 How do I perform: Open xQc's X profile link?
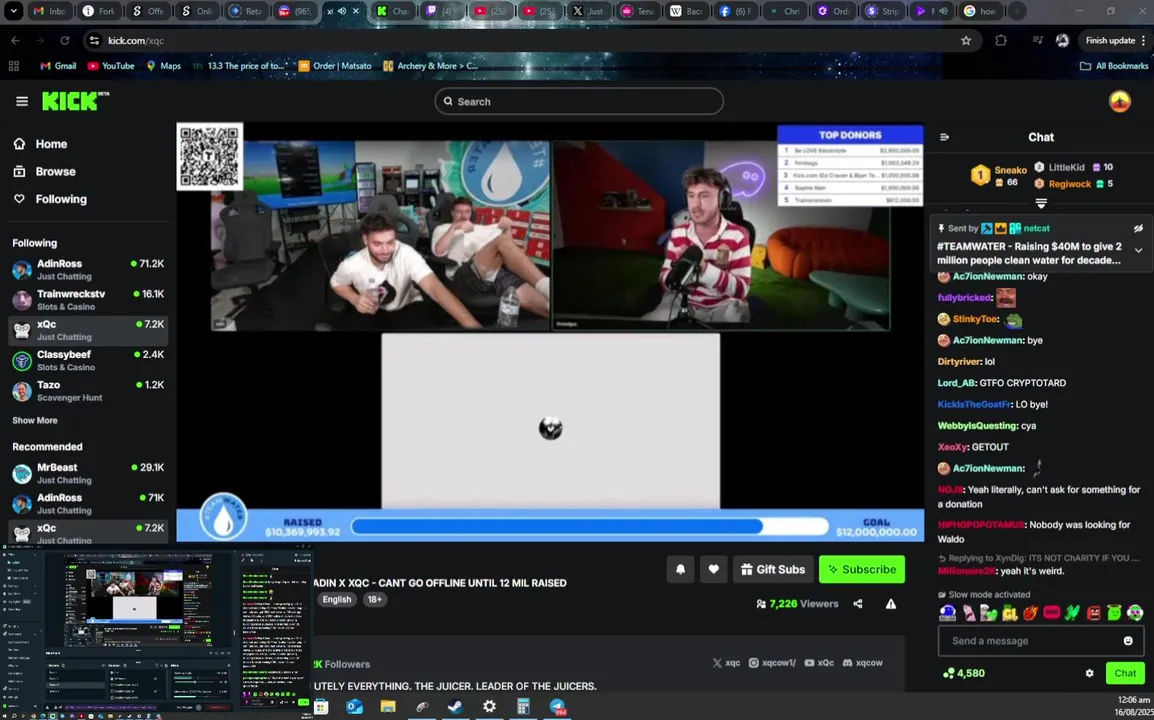(726, 663)
